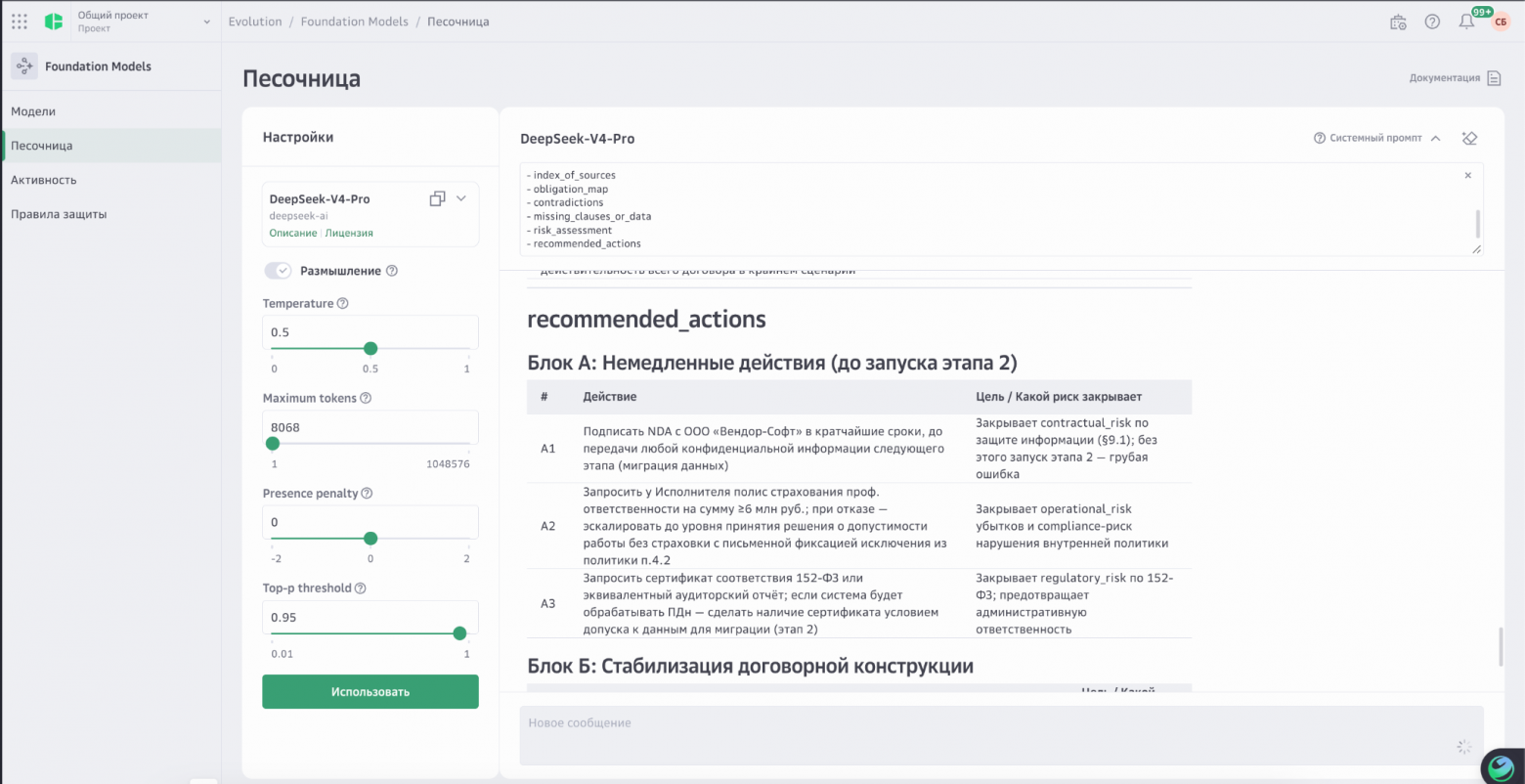Screen dimensions: 1525x784
Task: Click the loading spinner in message box
Action: [x=1463, y=747]
